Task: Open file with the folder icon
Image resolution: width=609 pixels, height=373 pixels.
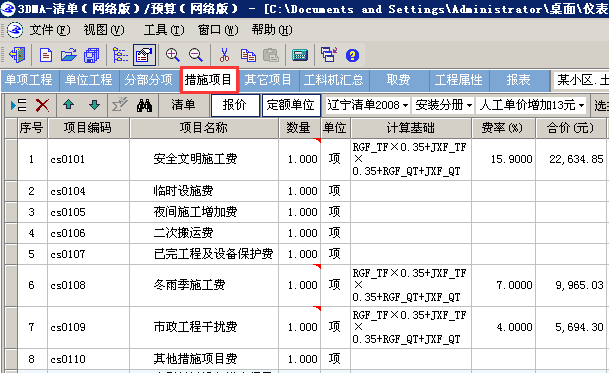Action: click(69, 55)
